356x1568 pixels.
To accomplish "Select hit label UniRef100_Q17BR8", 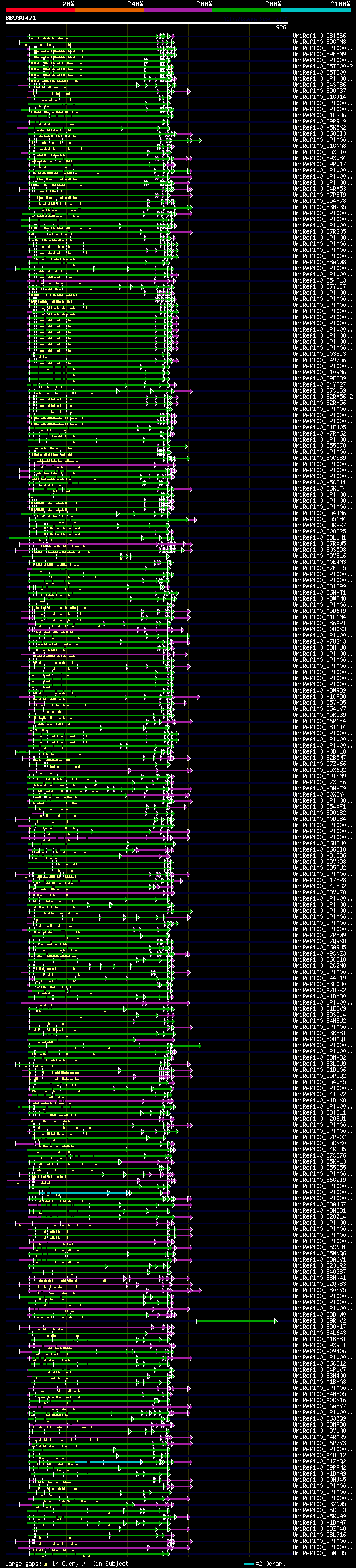I will [319, 880].
